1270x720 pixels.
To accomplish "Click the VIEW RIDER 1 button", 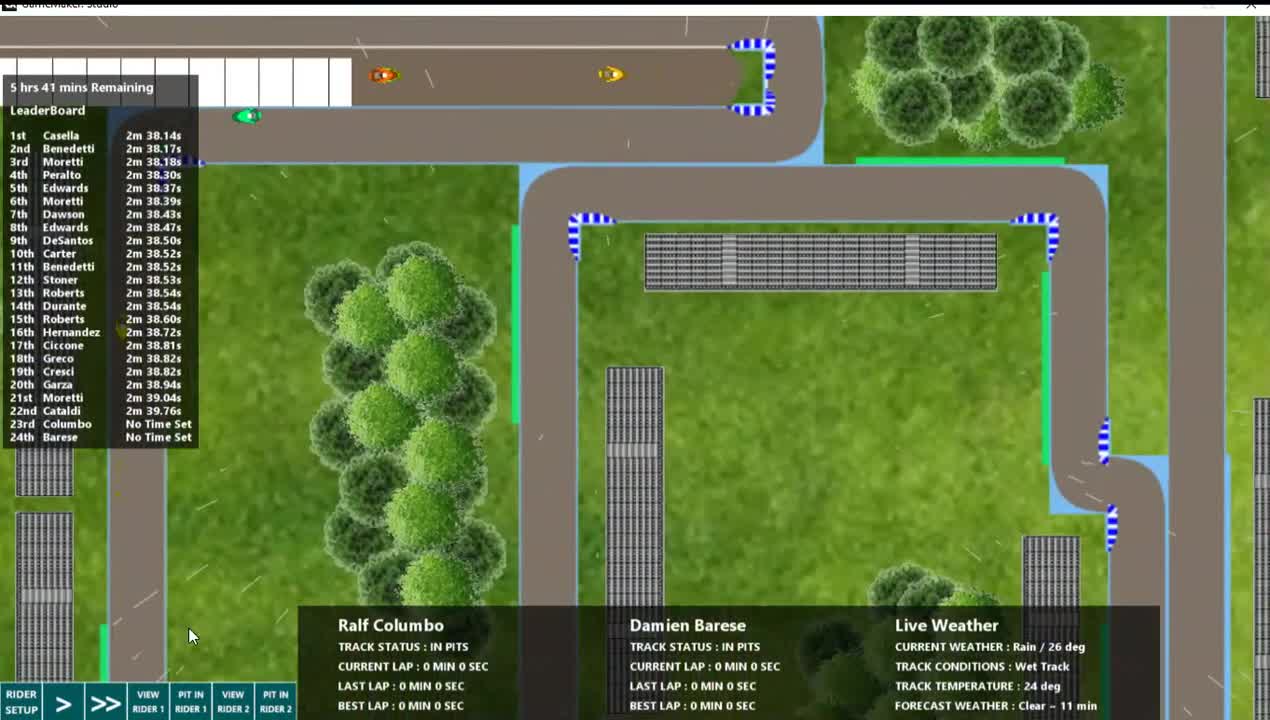I will (147, 701).
